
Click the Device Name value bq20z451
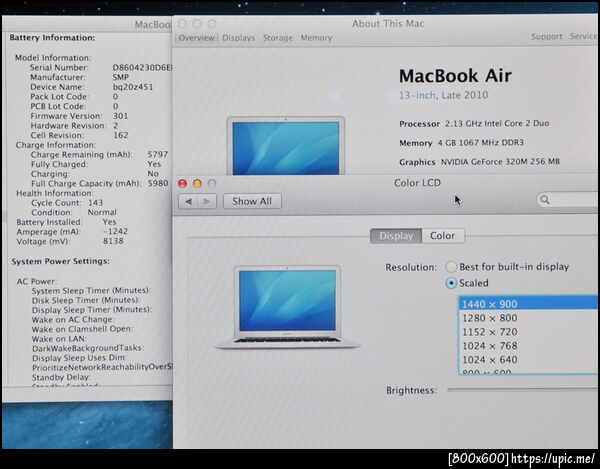(x=133, y=87)
